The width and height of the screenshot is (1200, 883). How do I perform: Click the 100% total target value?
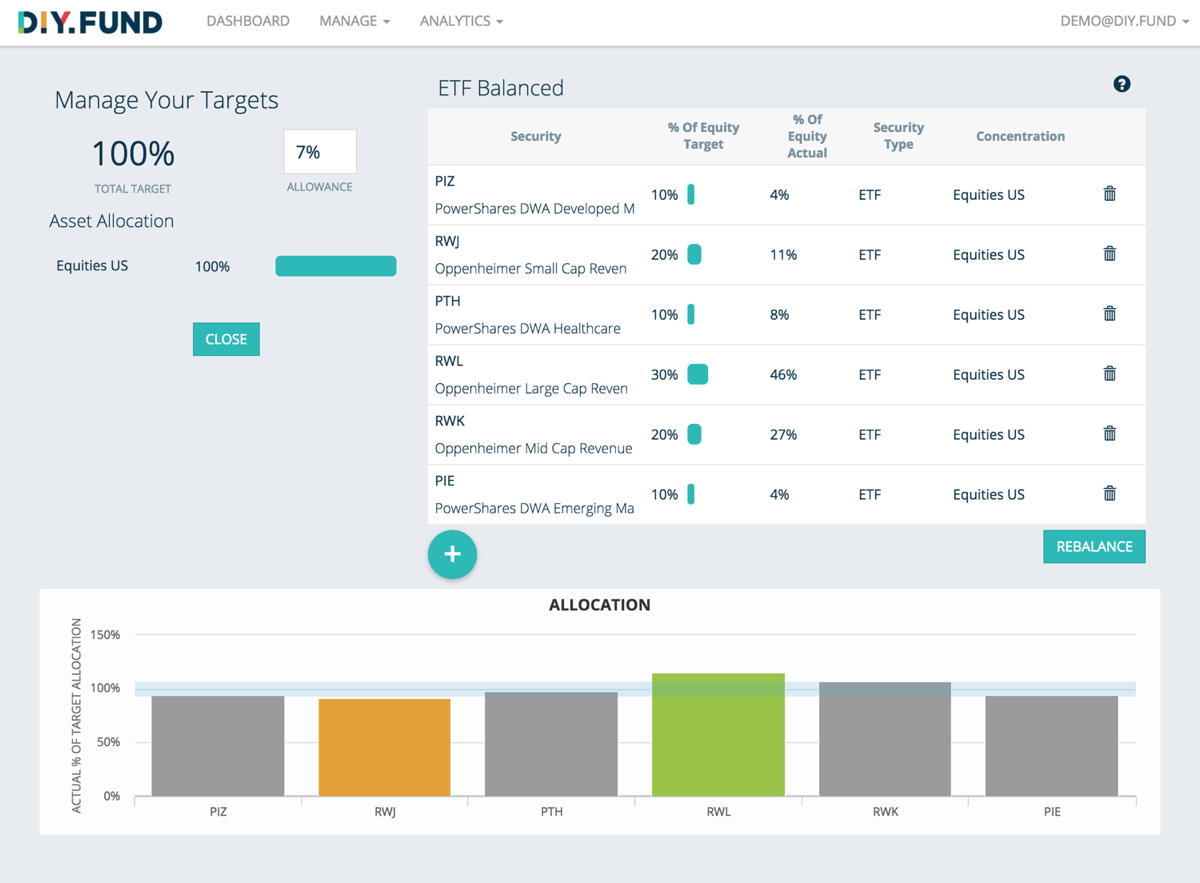tap(133, 153)
